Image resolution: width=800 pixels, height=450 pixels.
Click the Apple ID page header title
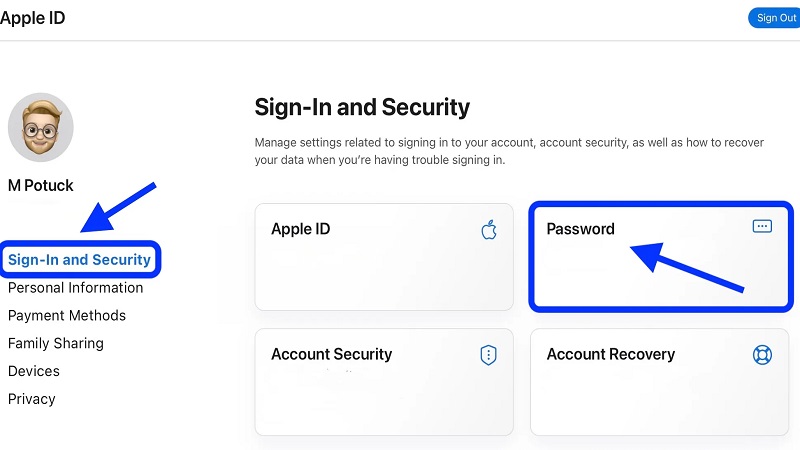pos(34,17)
